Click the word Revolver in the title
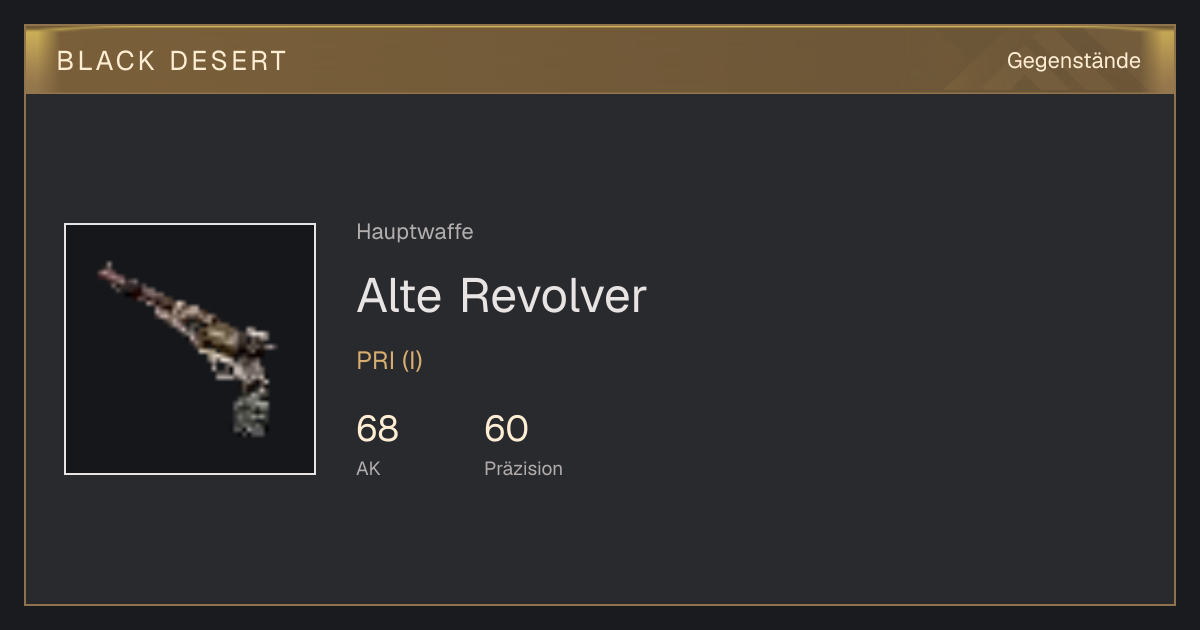Viewport: 1200px width, 630px height. tap(553, 296)
